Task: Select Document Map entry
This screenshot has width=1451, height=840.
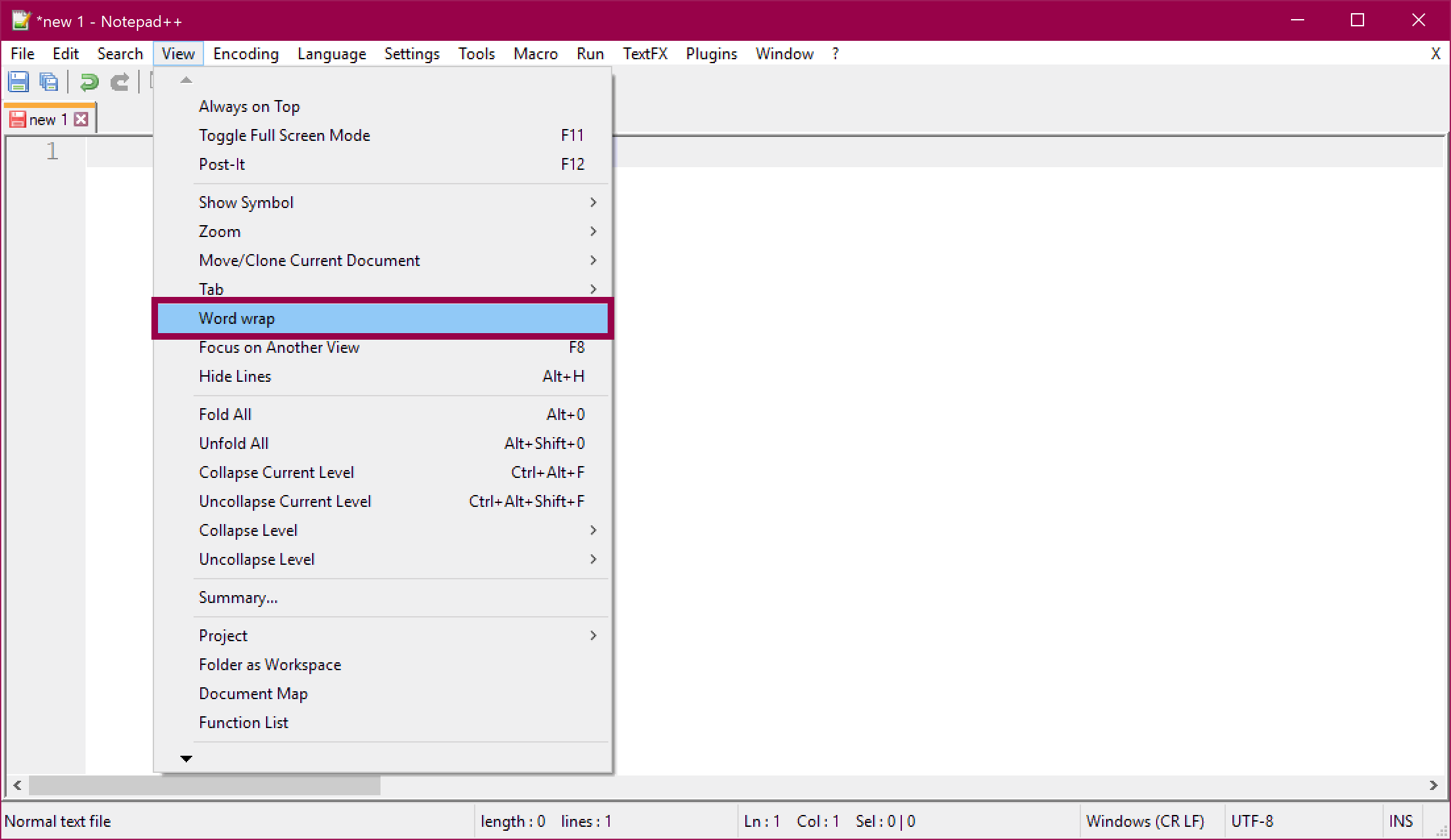Action: (x=253, y=694)
